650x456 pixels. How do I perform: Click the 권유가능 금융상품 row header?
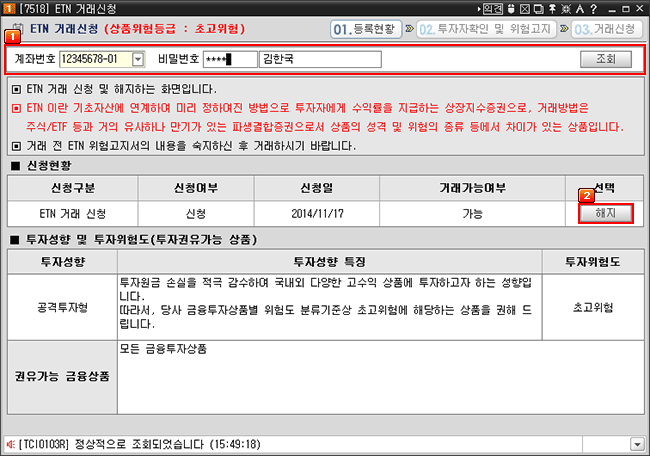click(63, 377)
